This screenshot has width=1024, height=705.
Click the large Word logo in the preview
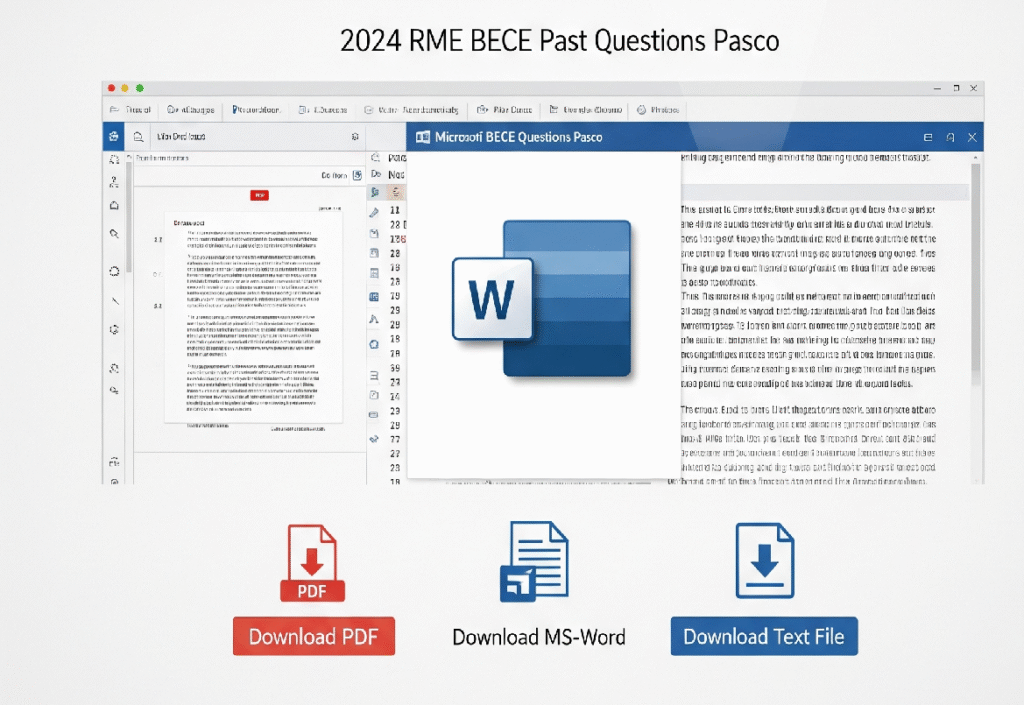pos(542,298)
